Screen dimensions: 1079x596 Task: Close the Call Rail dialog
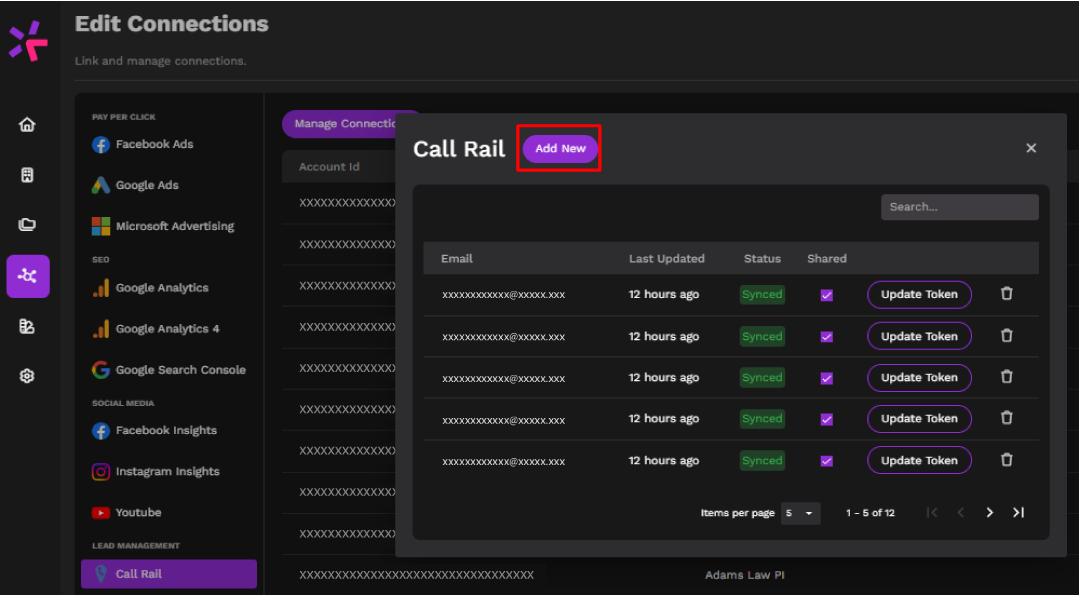coord(1031,148)
